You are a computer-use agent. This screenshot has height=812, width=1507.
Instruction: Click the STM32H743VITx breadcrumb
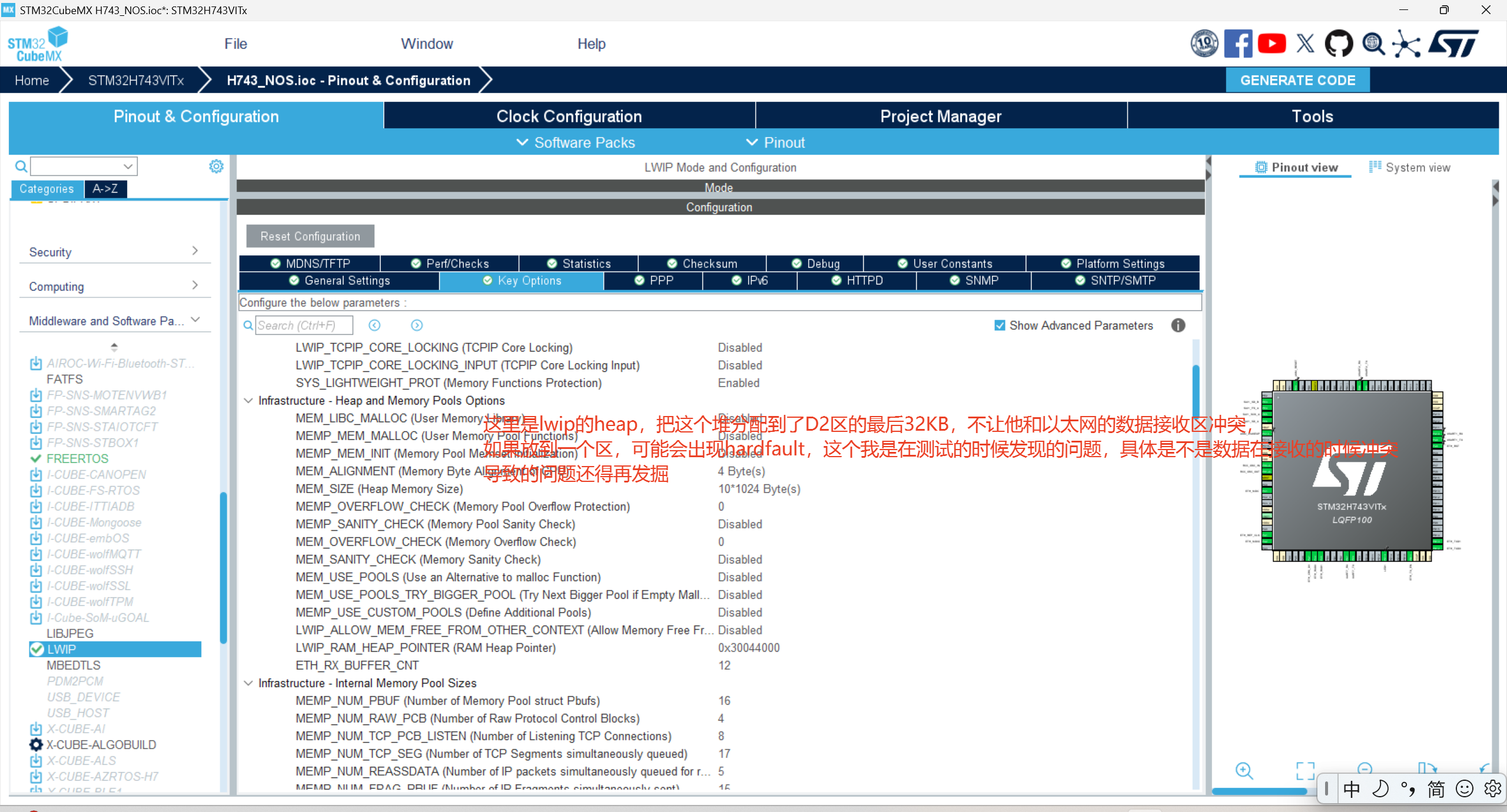(136, 81)
